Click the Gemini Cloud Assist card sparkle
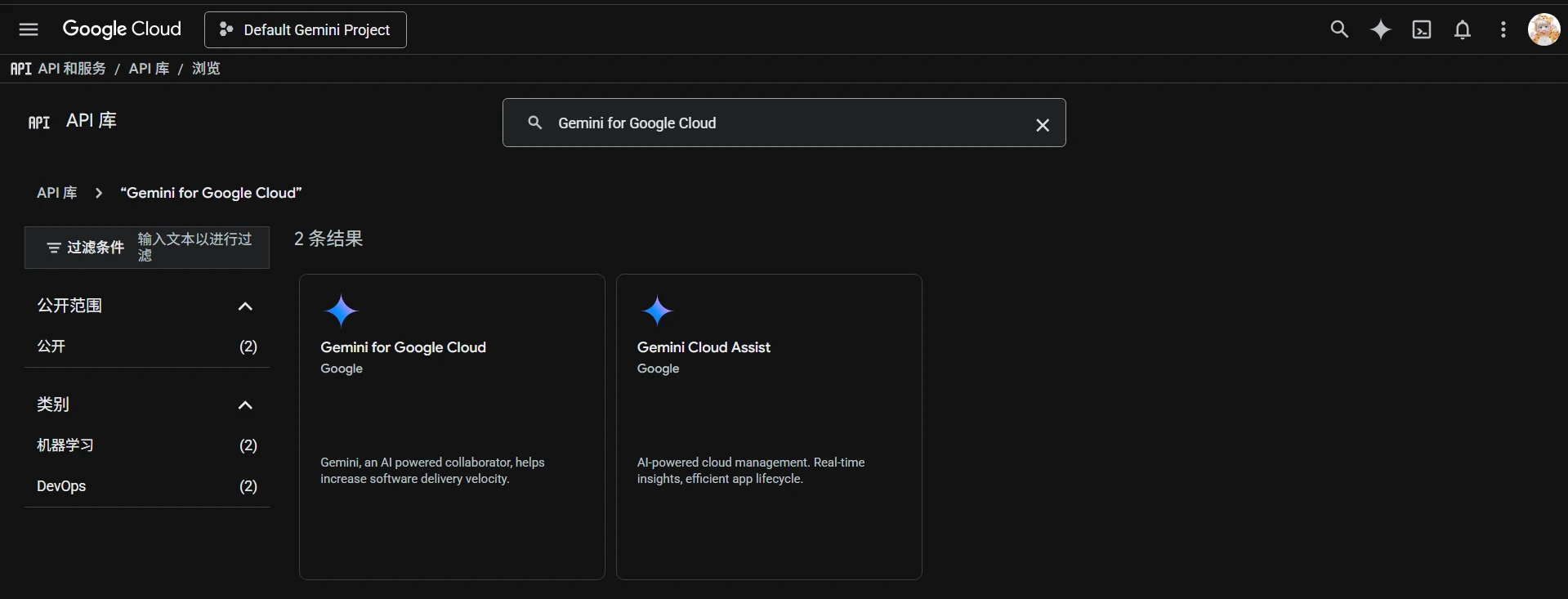This screenshot has height=599, width=1568. (x=658, y=311)
